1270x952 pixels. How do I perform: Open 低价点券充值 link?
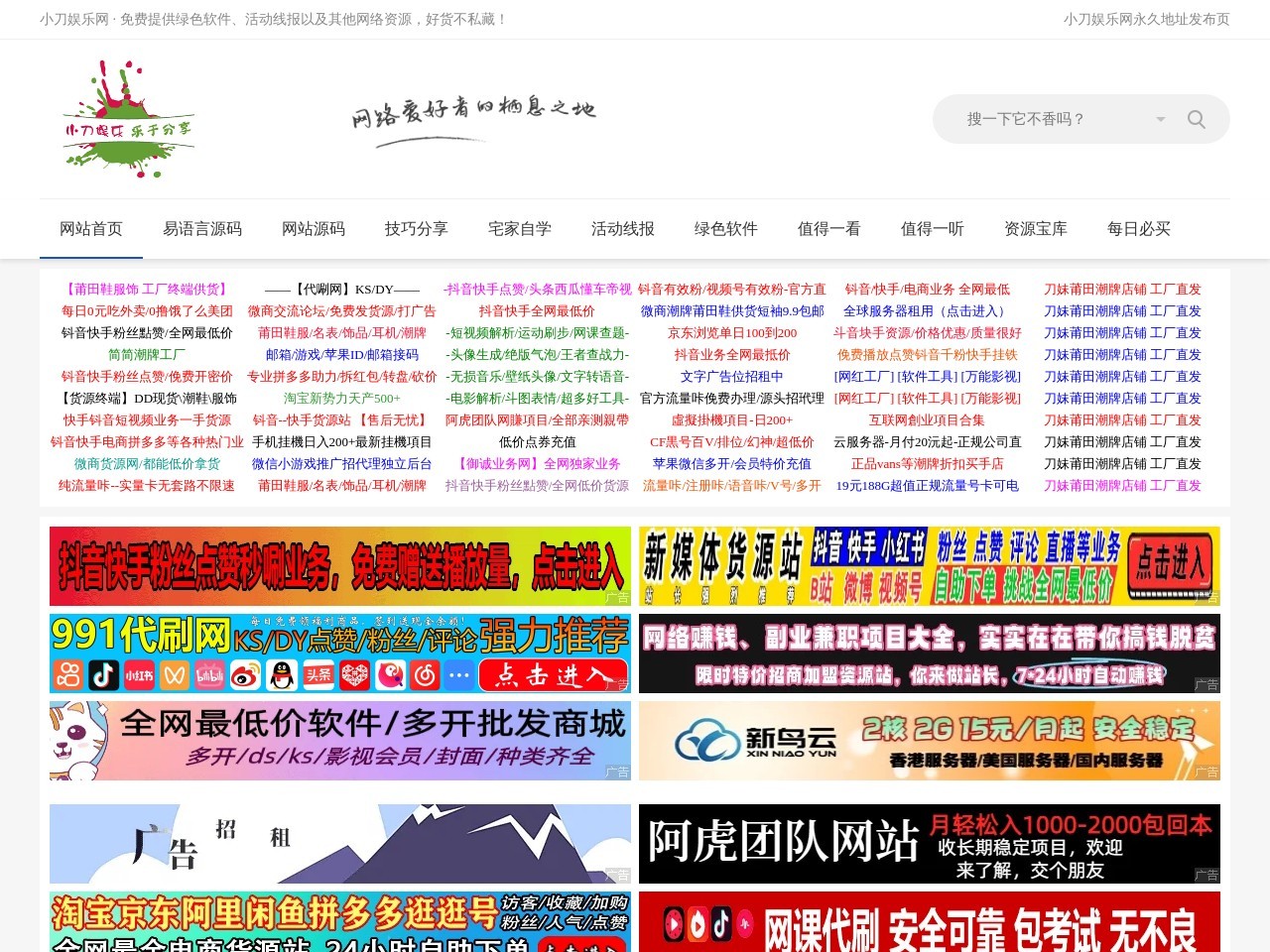(x=538, y=442)
